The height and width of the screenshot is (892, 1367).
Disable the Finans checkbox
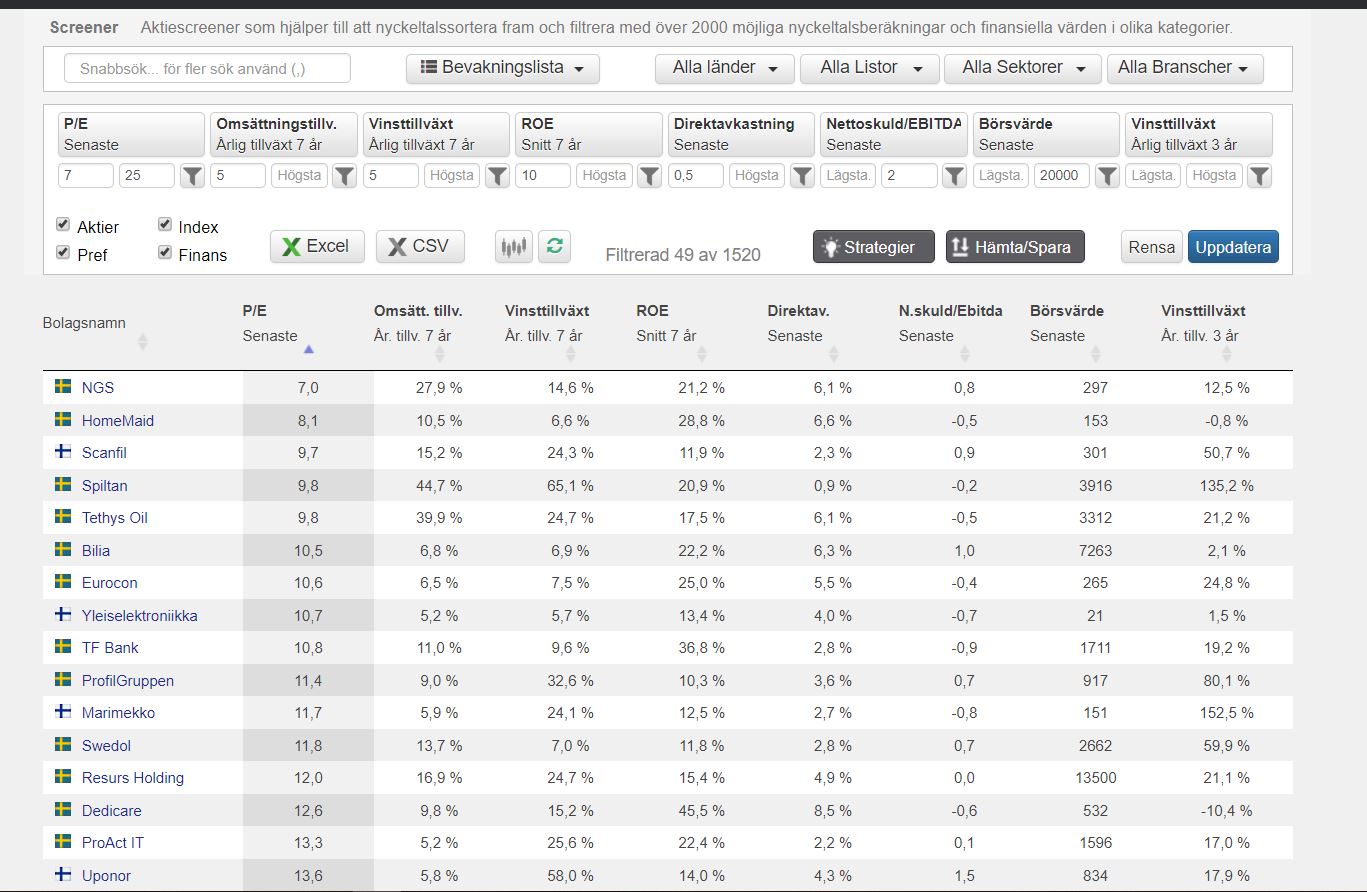pos(165,253)
